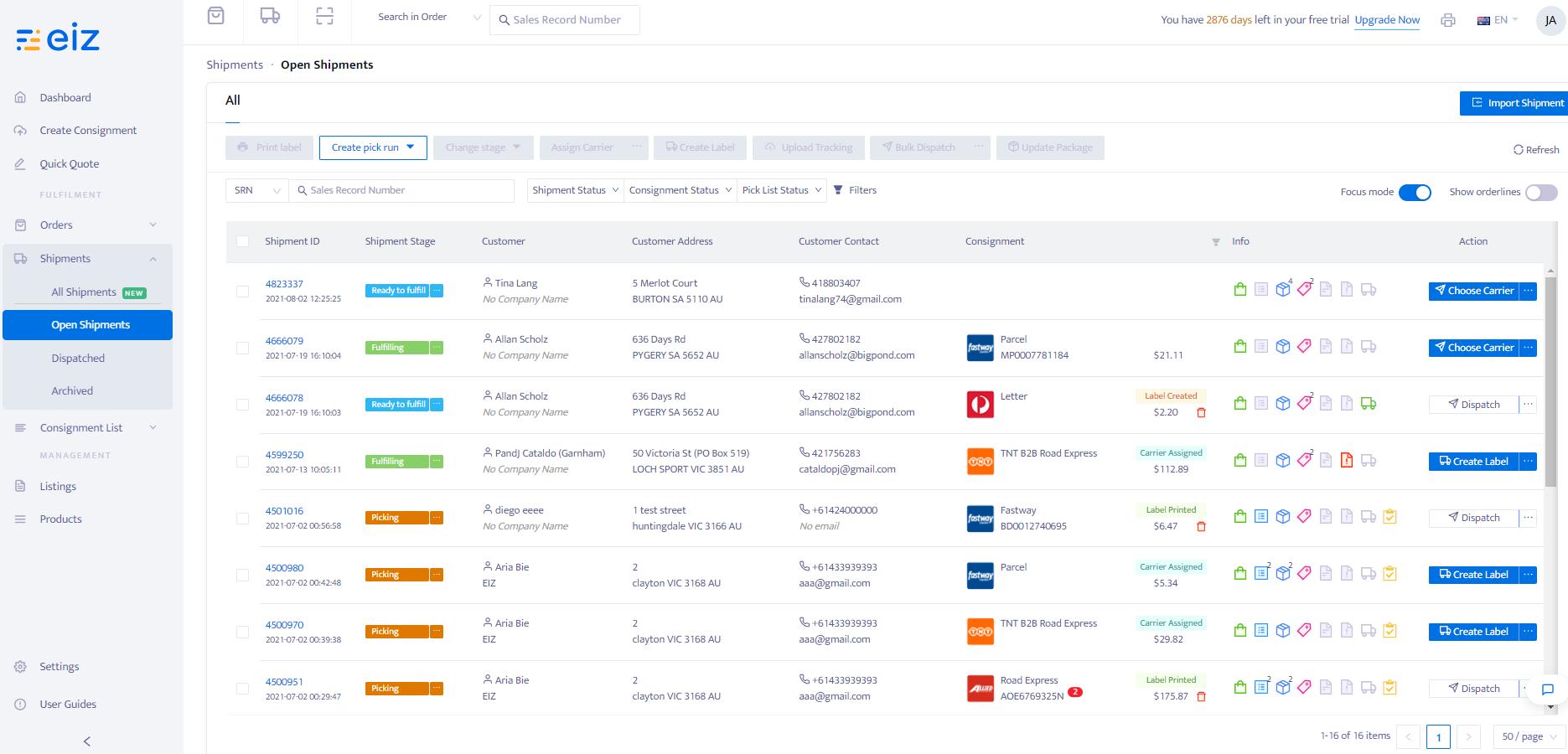Click the red document alert icon for shipment 4599250
Viewport: 1568px width, 754px height.
pyautogui.click(x=1347, y=460)
